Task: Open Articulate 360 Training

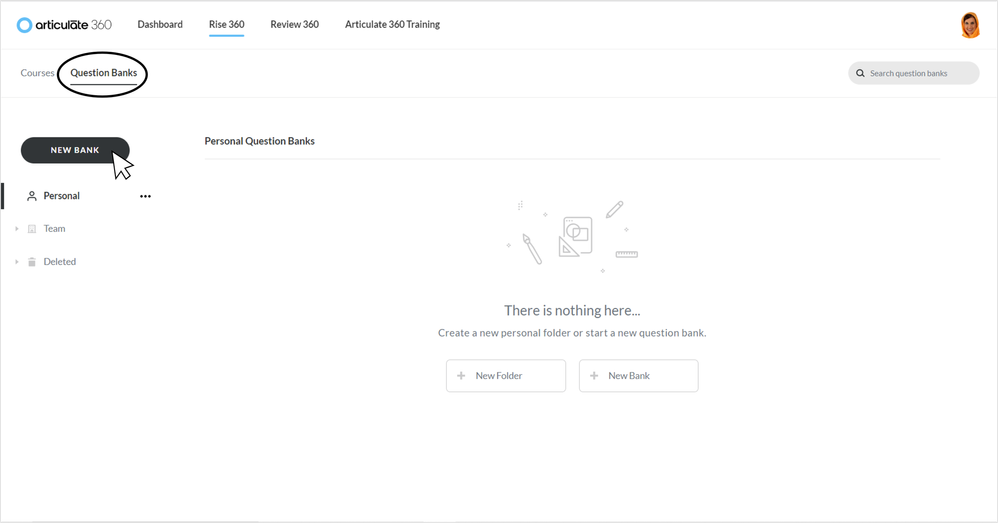Action: [x=392, y=24]
